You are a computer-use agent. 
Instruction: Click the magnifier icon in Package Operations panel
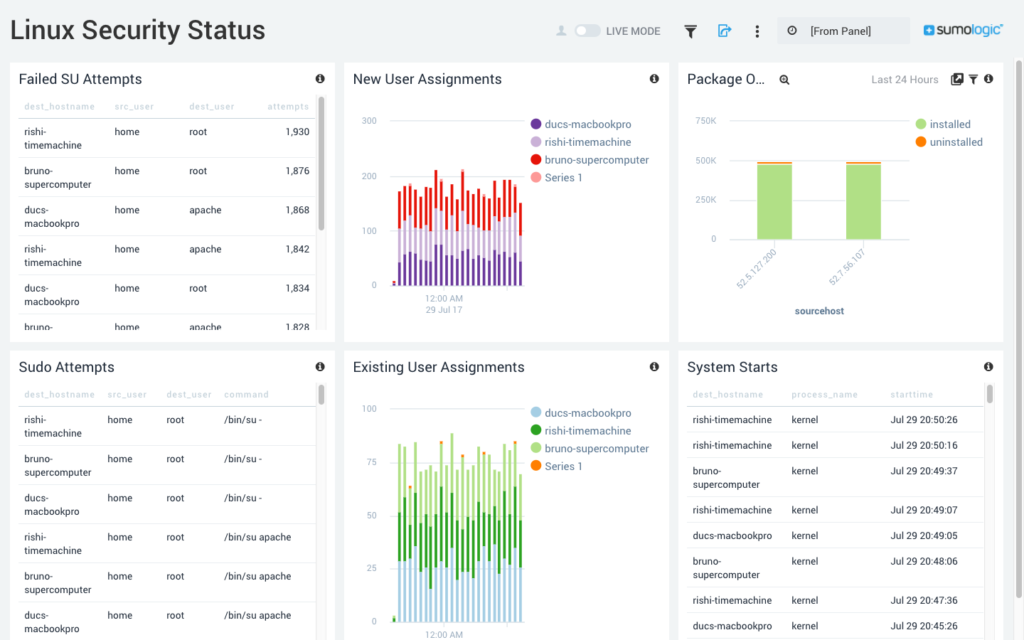pyautogui.click(x=784, y=80)
